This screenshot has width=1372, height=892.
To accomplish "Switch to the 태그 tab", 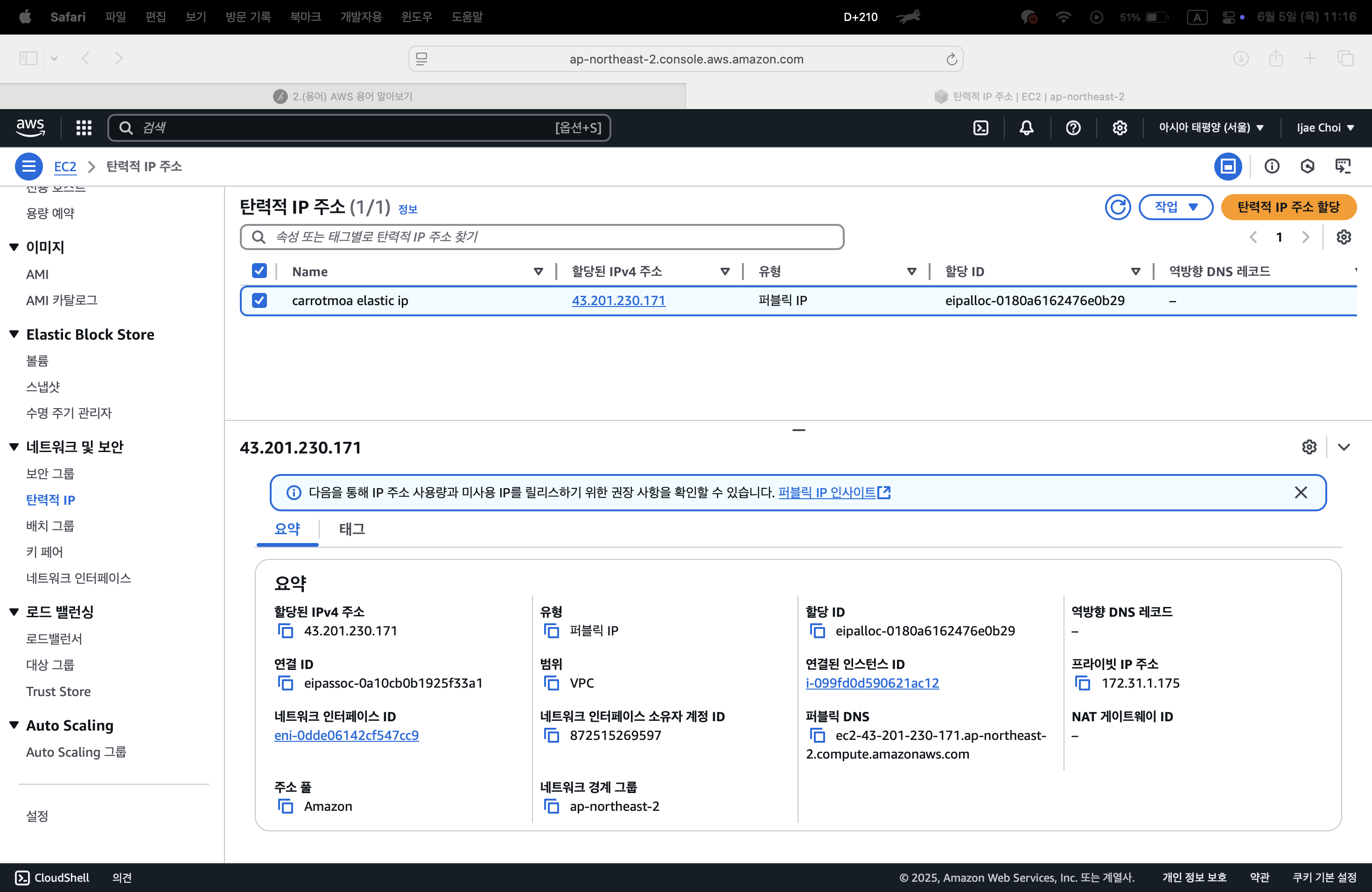I will coord(352,529).
